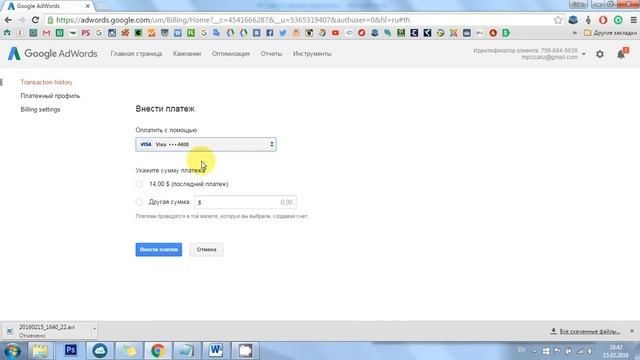Open the Visa payment method dropdown

click(206, 144)
